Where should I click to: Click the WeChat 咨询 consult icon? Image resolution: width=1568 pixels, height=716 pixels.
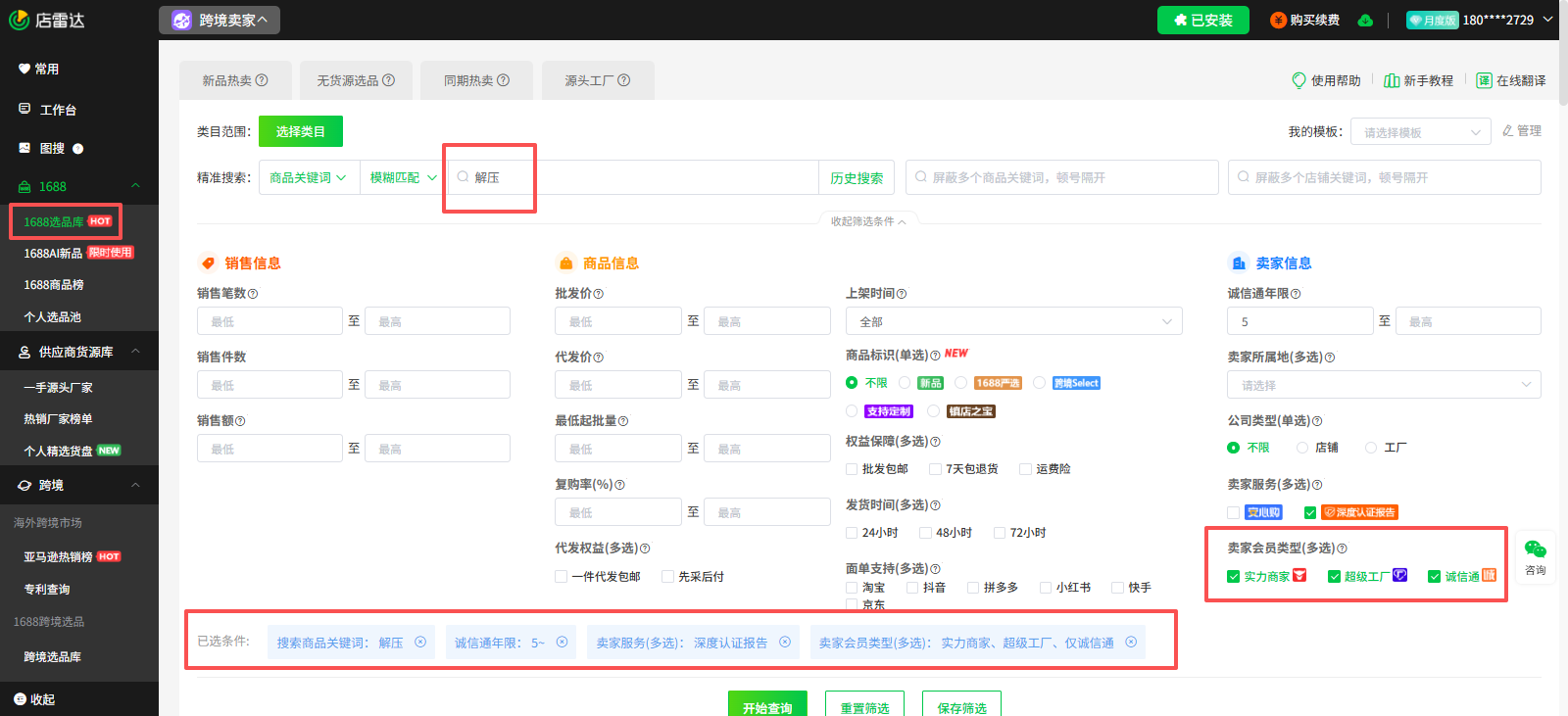click(1535, 550)
